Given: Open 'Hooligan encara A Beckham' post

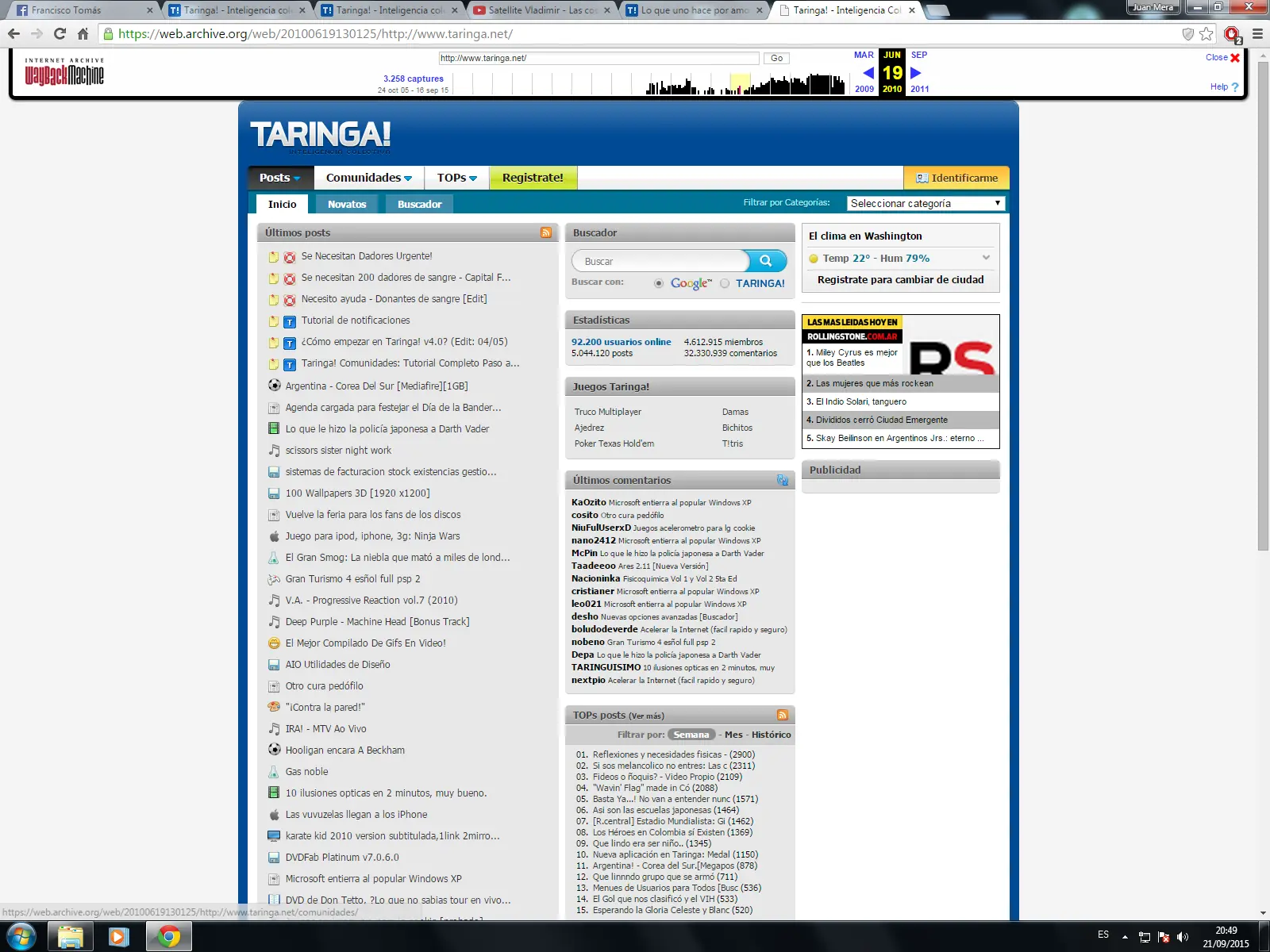Looking at the screenshot, I should point(345,750).
